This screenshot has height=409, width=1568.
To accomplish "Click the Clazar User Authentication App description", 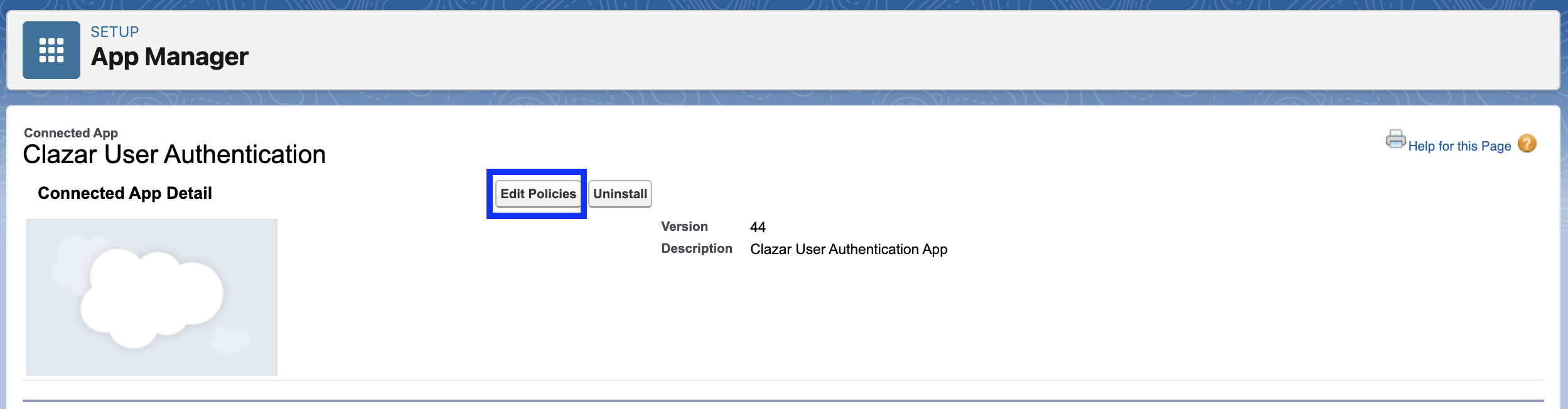I will (849, 250).
